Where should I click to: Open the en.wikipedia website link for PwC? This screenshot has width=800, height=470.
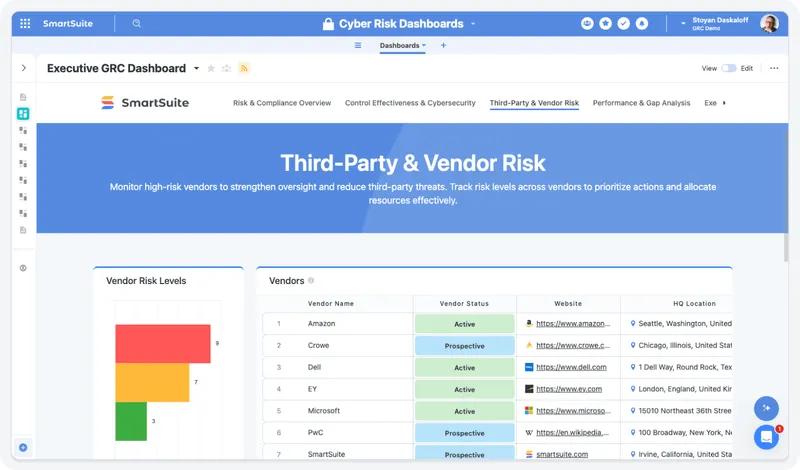572,433
